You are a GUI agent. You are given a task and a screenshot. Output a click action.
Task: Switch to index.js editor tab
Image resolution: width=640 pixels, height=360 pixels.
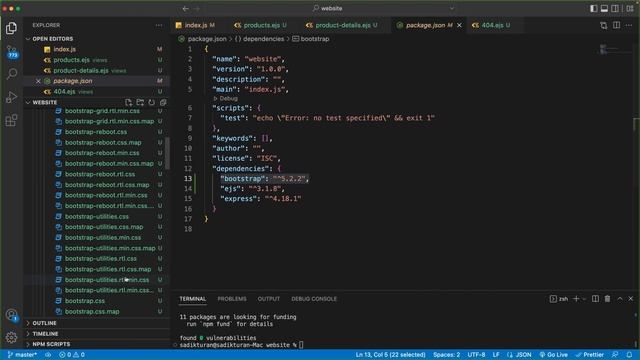[x=196, y=25]
